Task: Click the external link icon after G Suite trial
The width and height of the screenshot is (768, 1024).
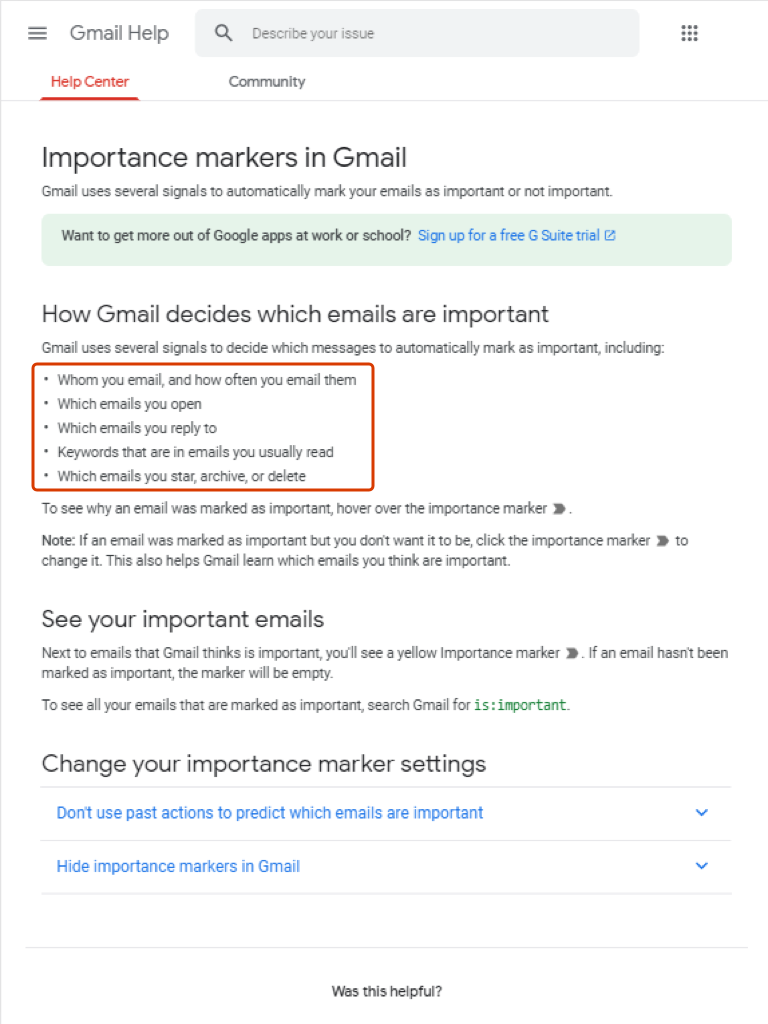Action: click(610, 236)
